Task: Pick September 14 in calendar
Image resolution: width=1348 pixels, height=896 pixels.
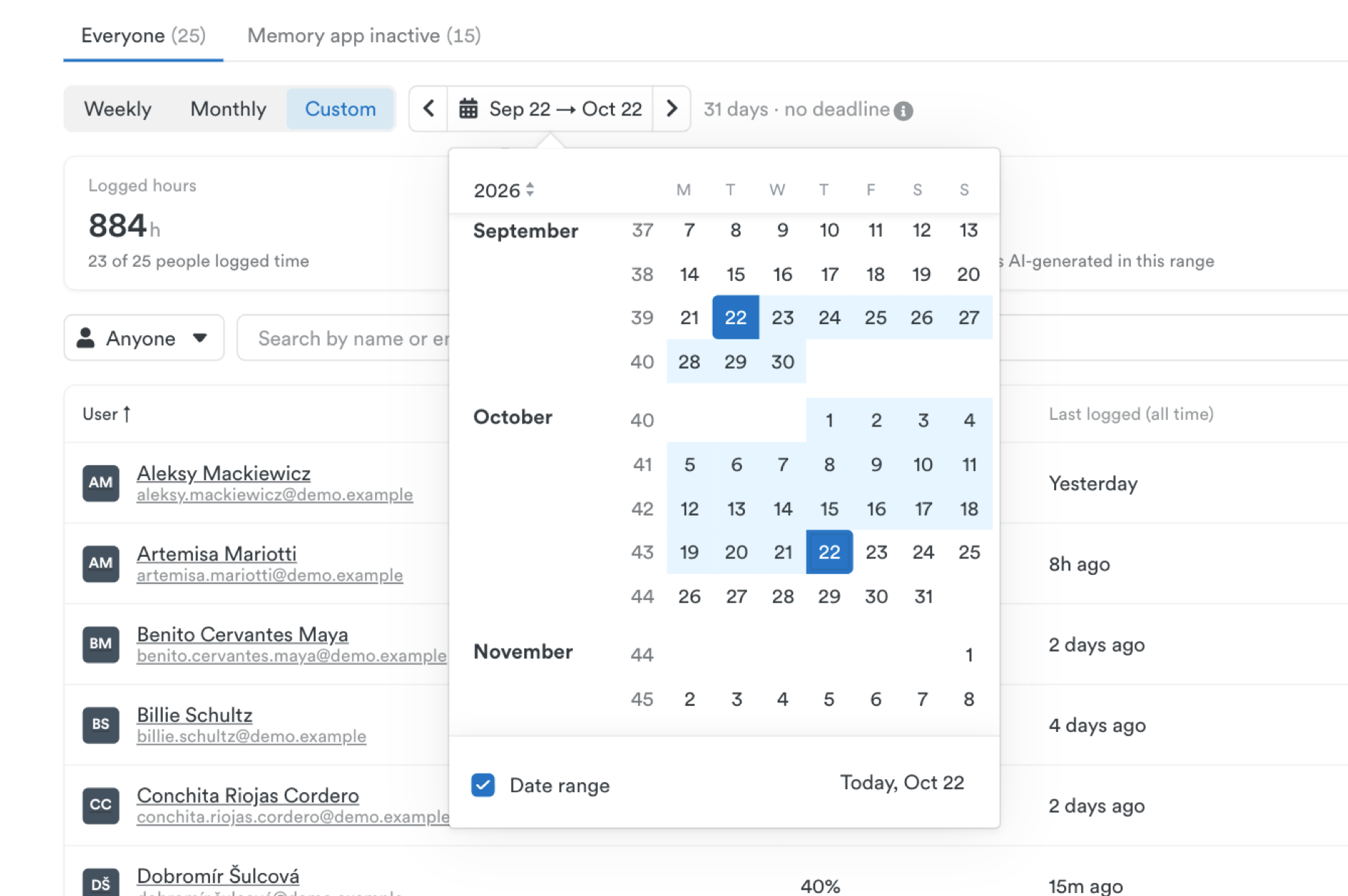Action: [689, 274]
